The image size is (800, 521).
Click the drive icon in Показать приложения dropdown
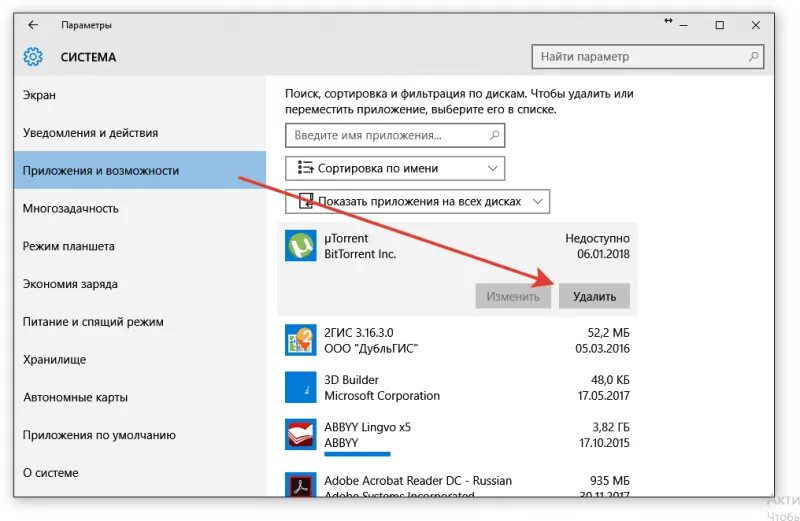306,201
